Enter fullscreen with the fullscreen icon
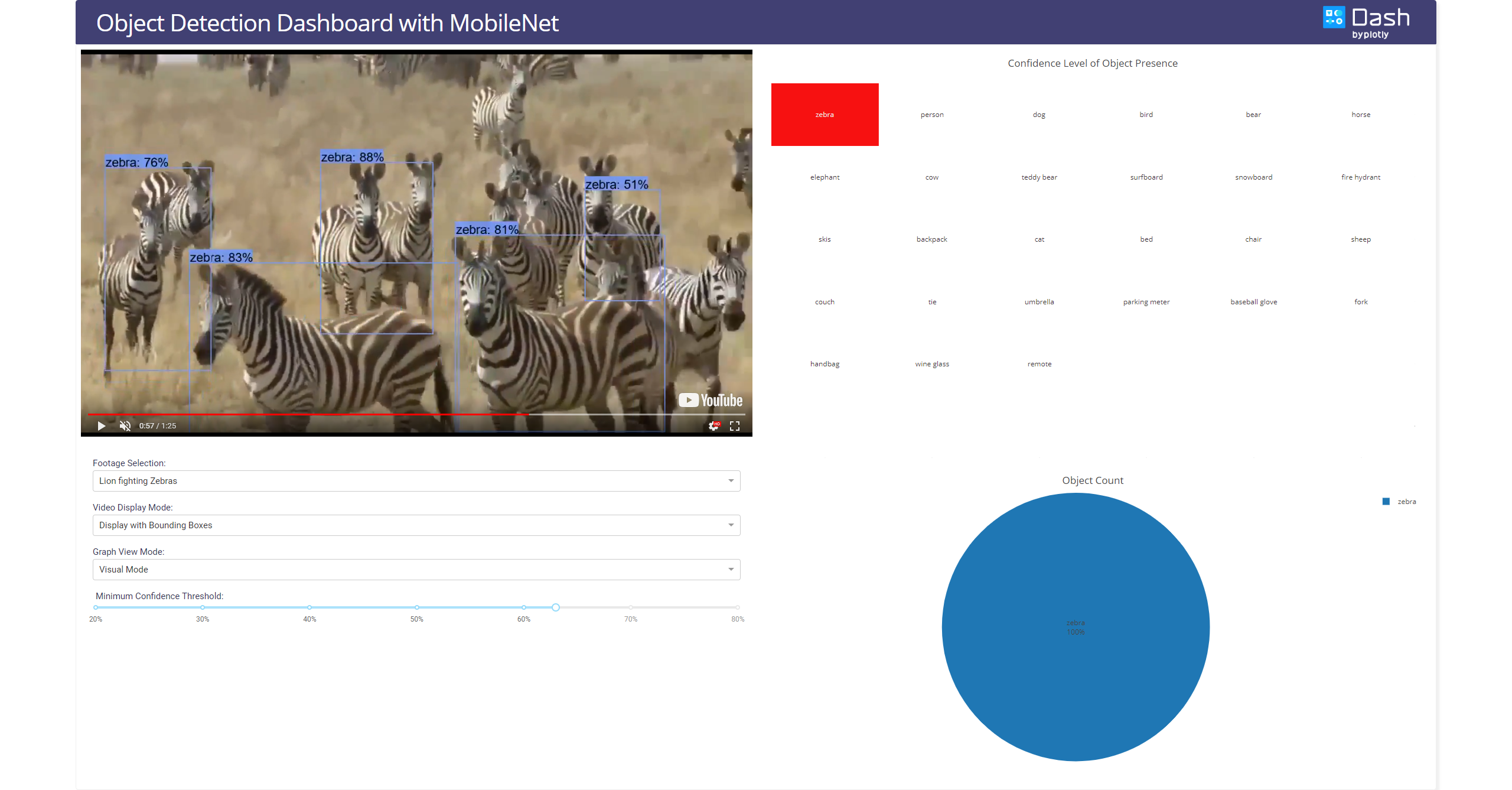 pyautogui.click(x=735, y=425)
